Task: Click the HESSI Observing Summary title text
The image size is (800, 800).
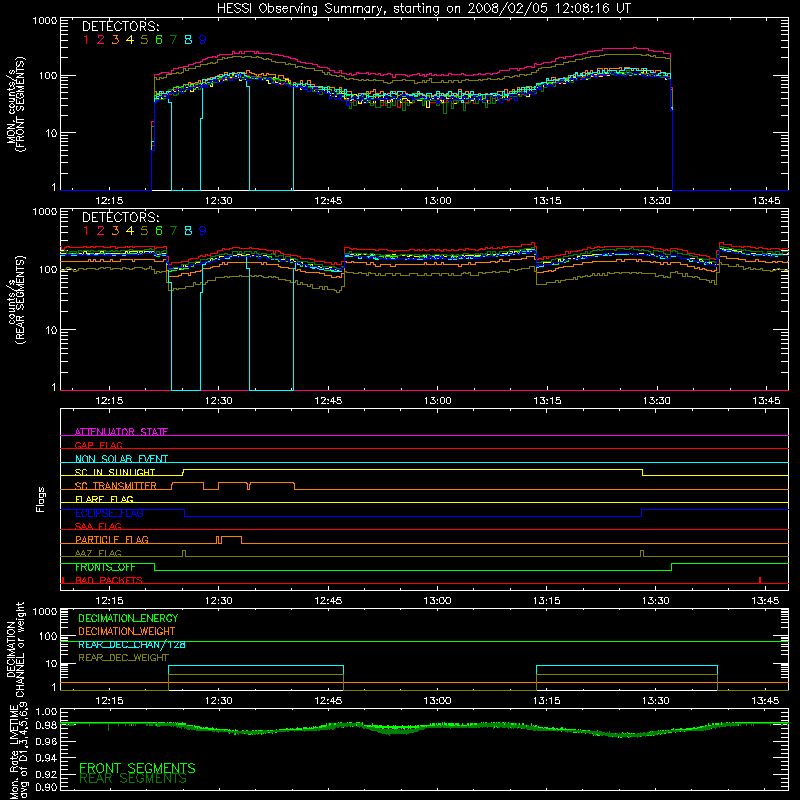Action: point(423,8)
